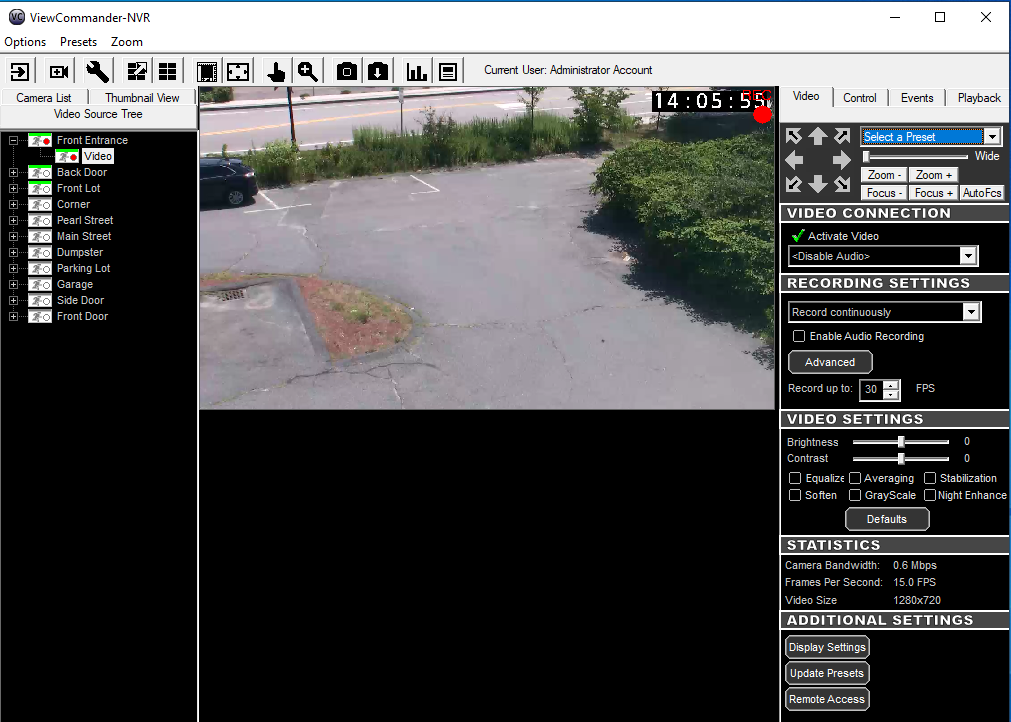Screen dimensions: 1011x722
Task: Click the export/download video icon
Action: click(378, 71)
